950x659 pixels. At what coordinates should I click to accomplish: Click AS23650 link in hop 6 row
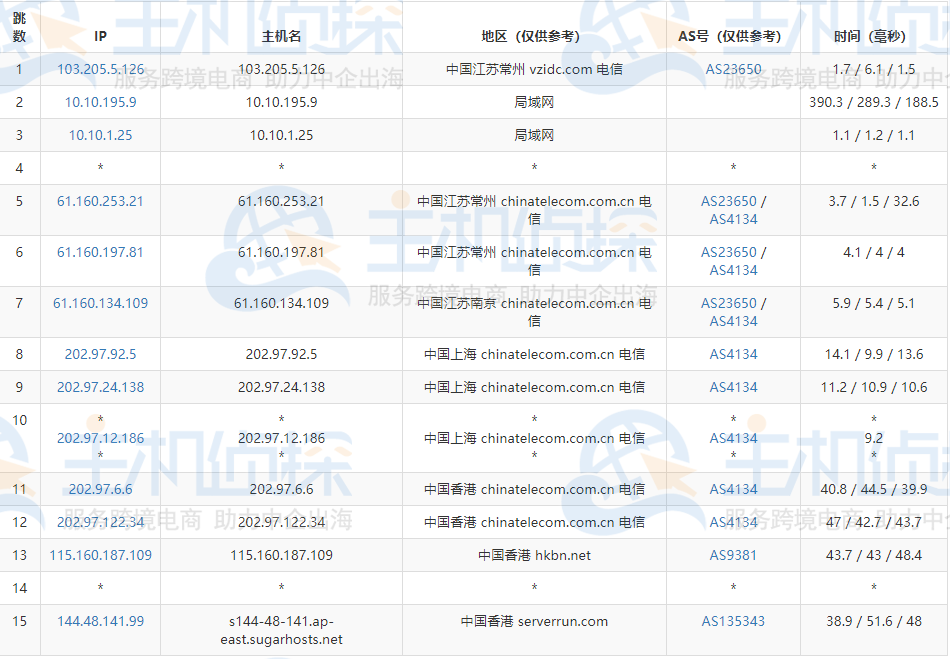(729, 252)
